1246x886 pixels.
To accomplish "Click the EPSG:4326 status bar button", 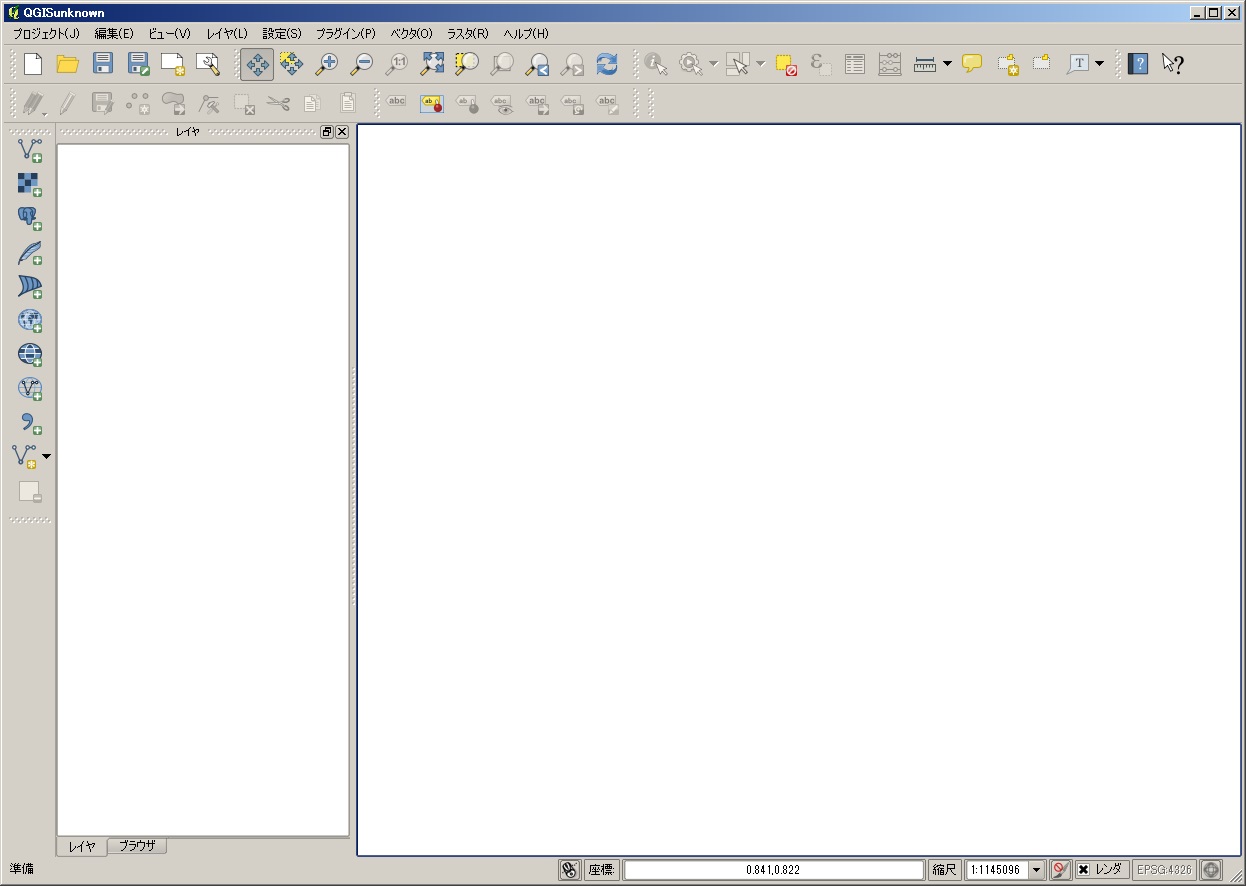I will click(x=1162, y=869).
